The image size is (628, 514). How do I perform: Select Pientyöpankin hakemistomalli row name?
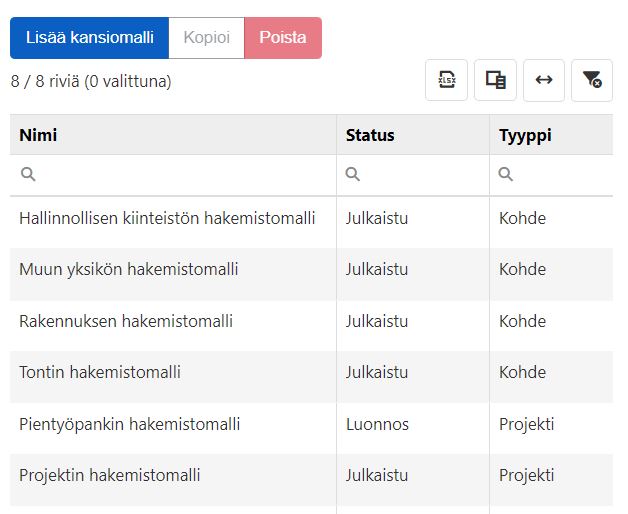tap(129, 424)
